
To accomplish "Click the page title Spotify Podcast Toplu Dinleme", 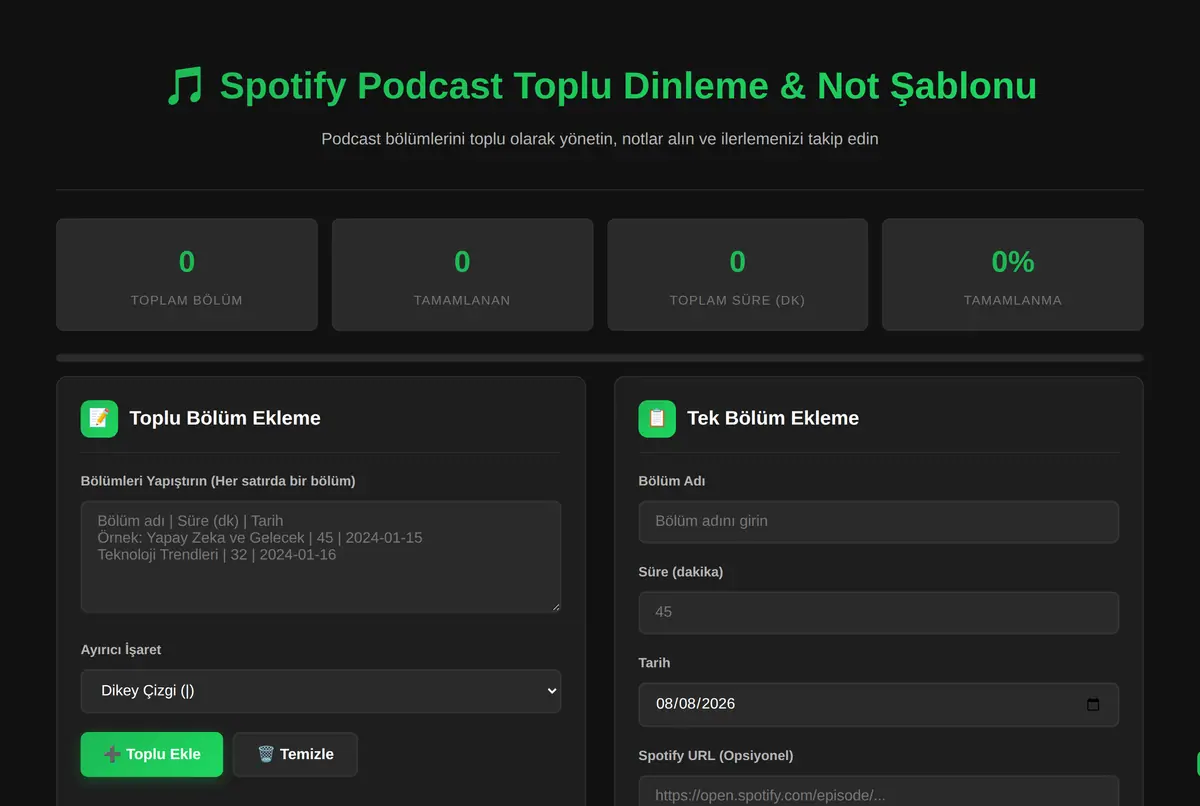I will [x=628, y=86].
